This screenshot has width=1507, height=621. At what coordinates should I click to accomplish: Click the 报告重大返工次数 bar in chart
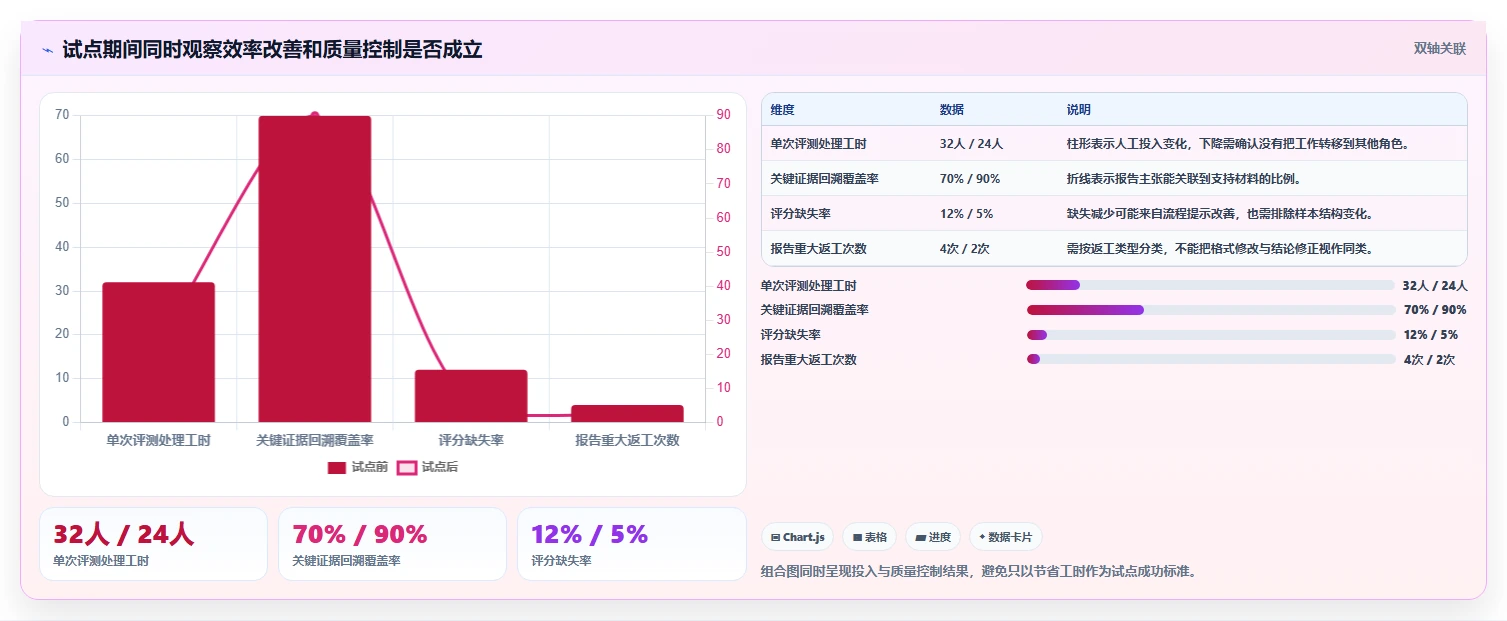coord(627,413)
